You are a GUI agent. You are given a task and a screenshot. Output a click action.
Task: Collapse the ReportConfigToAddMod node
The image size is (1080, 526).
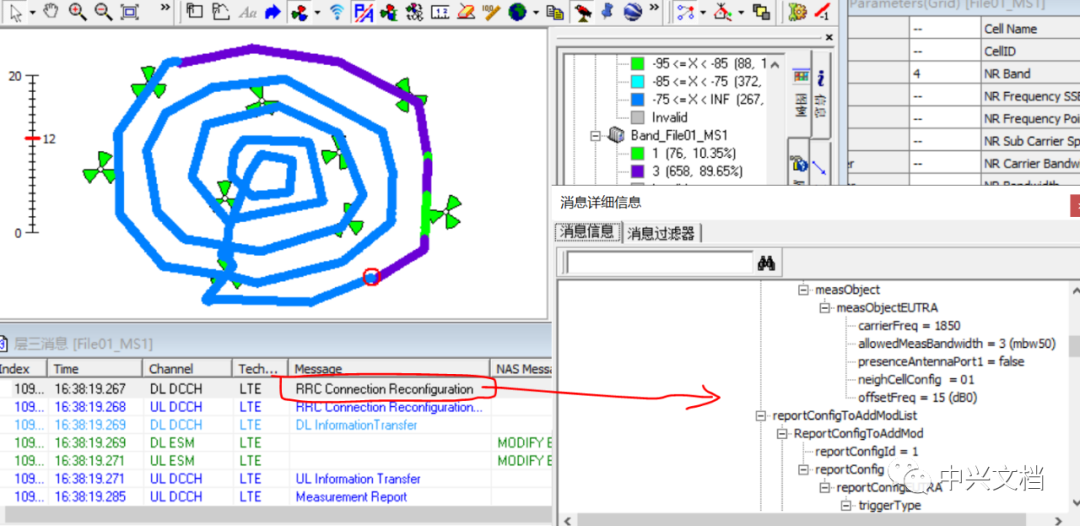coord(782,433)
